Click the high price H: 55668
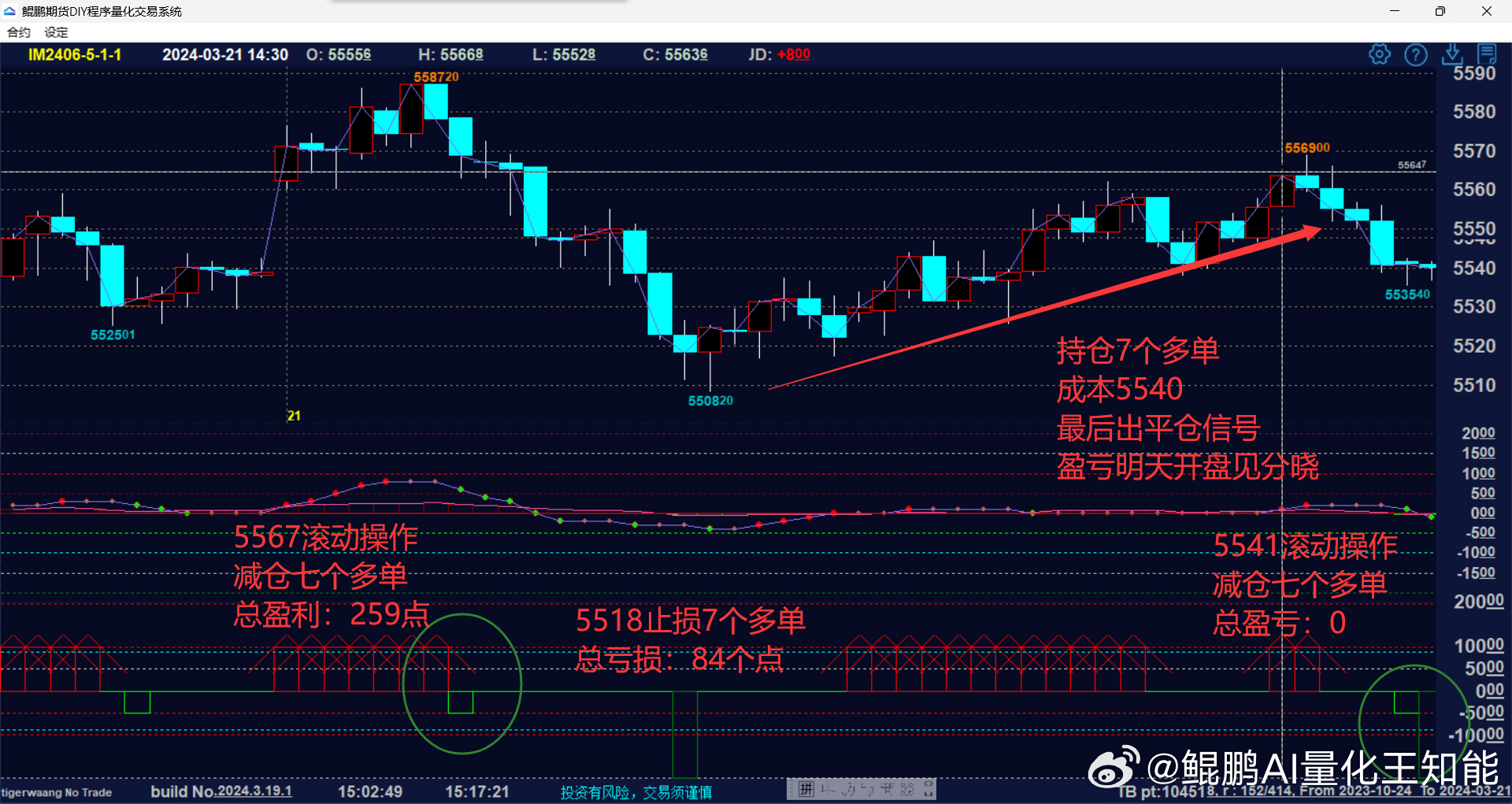1512x804 pixels. click(450, 54)
